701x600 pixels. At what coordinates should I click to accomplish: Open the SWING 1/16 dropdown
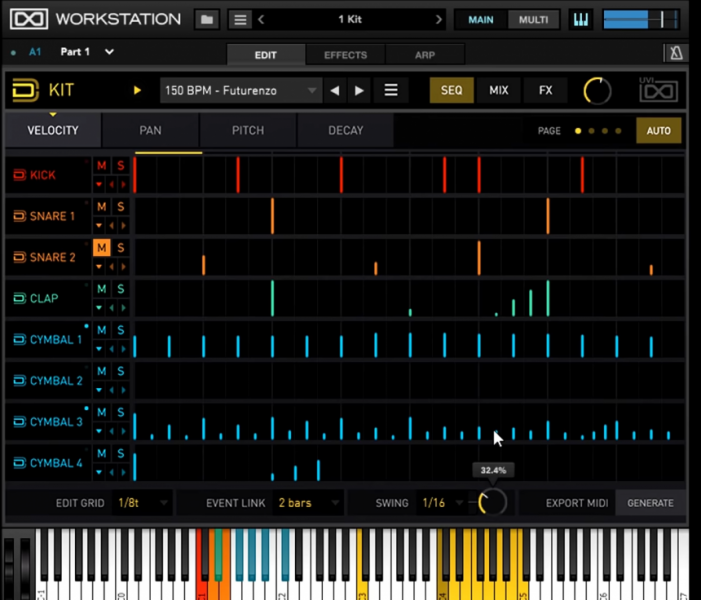pos(443,503)
